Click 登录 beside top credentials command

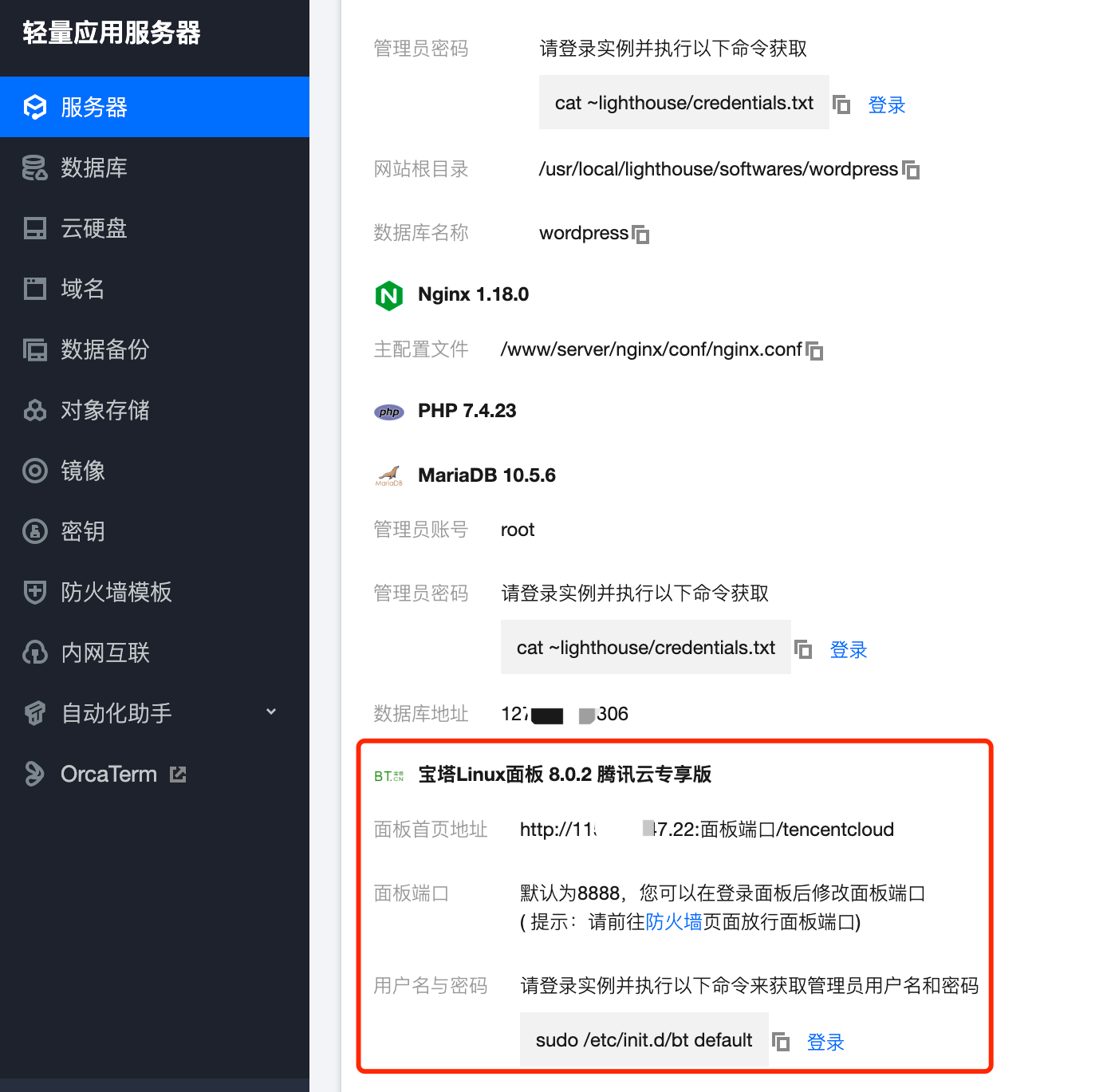pos(887,104)
